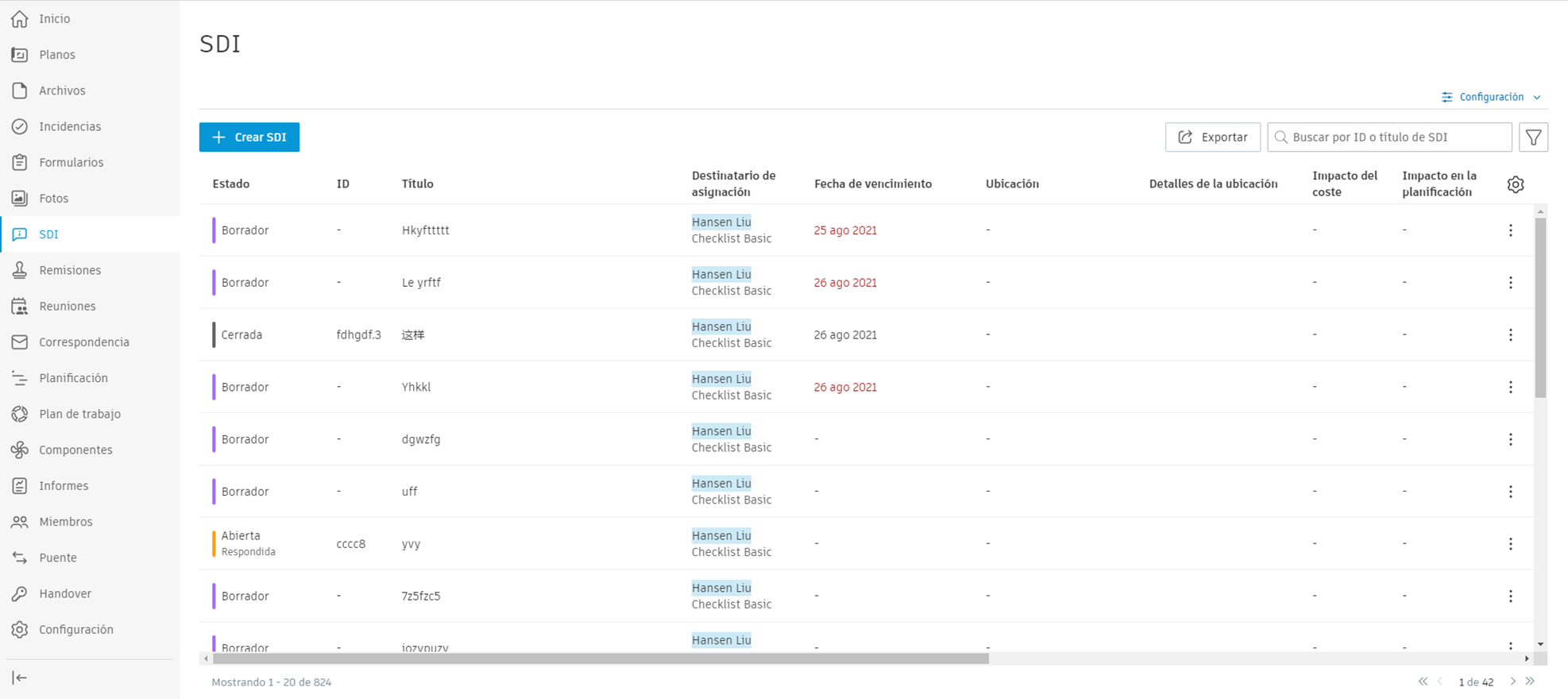This screenshot has width=1568, height=699.
Task: Click the Crear SDI button
Action: coord(249,137)
